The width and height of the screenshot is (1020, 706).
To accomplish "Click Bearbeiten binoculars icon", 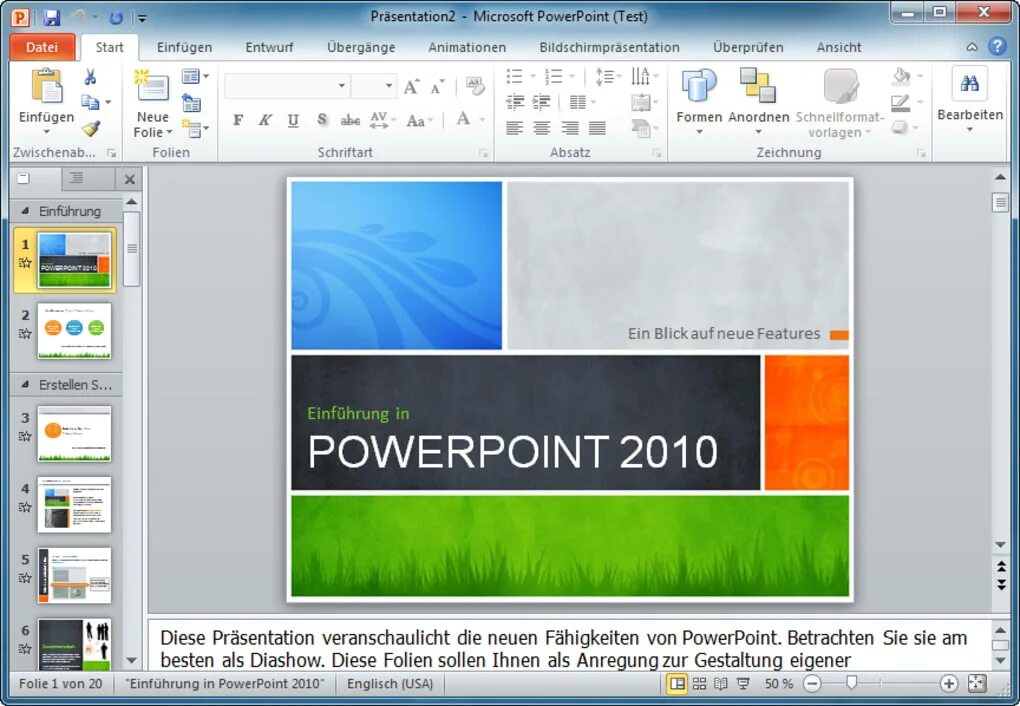I will click(x=969, y=83).
